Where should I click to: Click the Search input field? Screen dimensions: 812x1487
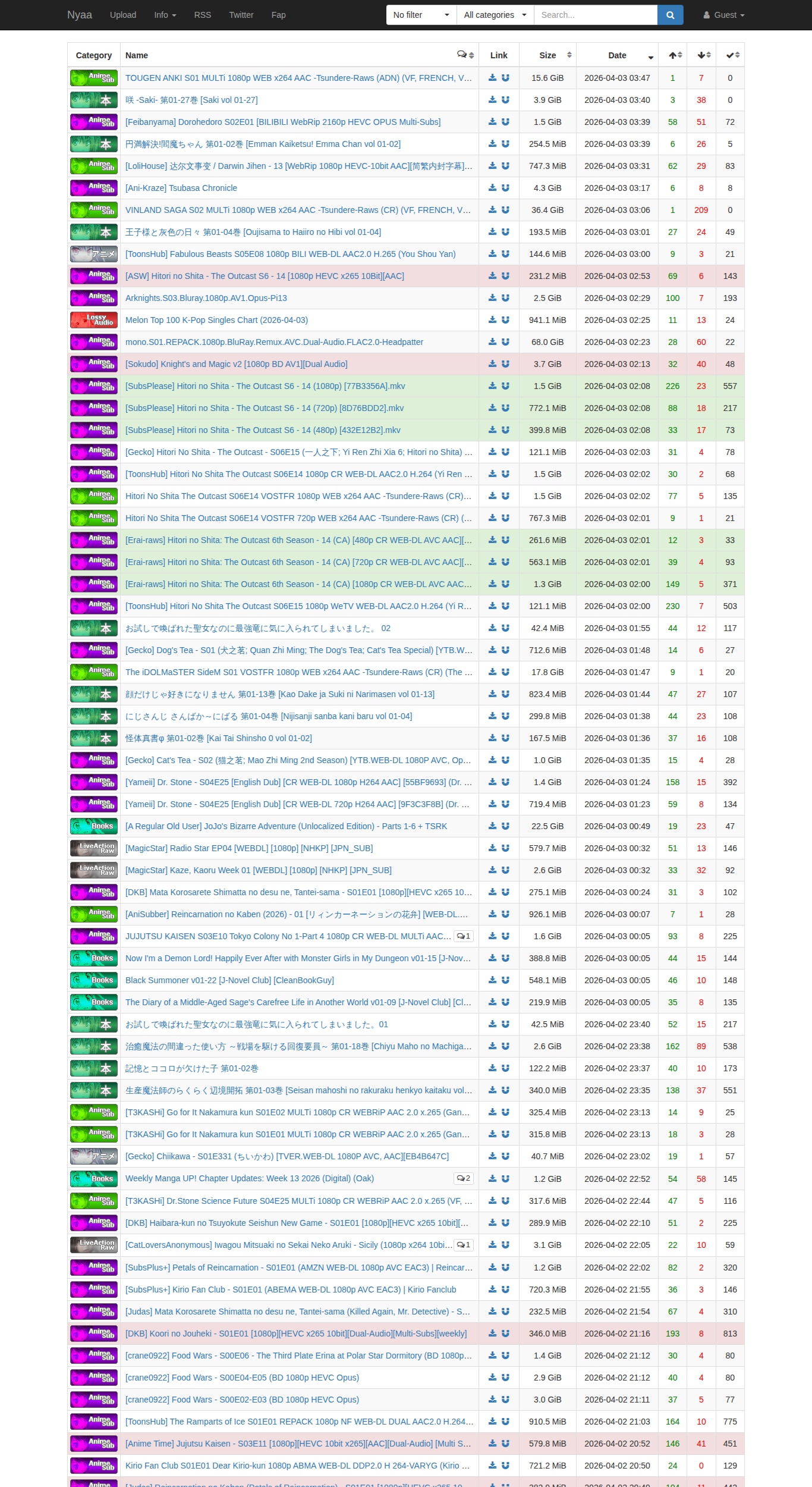pyautogui.click(x=596, y=15)
